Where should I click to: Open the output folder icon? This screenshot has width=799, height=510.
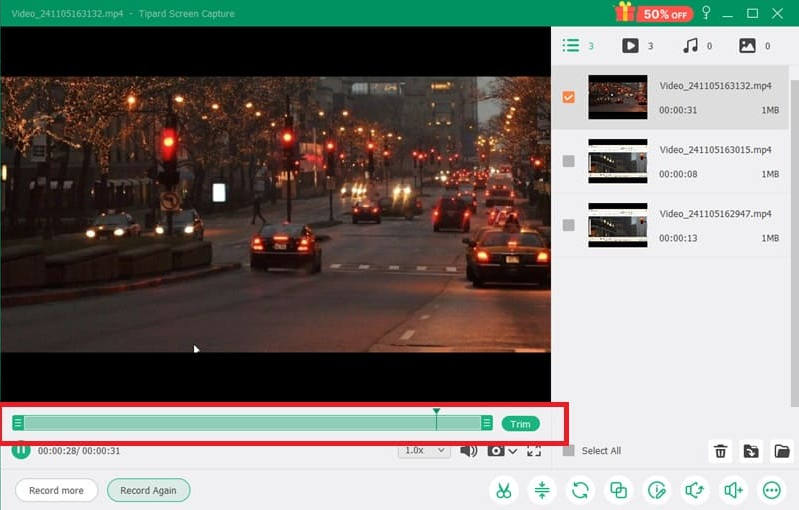782,451
